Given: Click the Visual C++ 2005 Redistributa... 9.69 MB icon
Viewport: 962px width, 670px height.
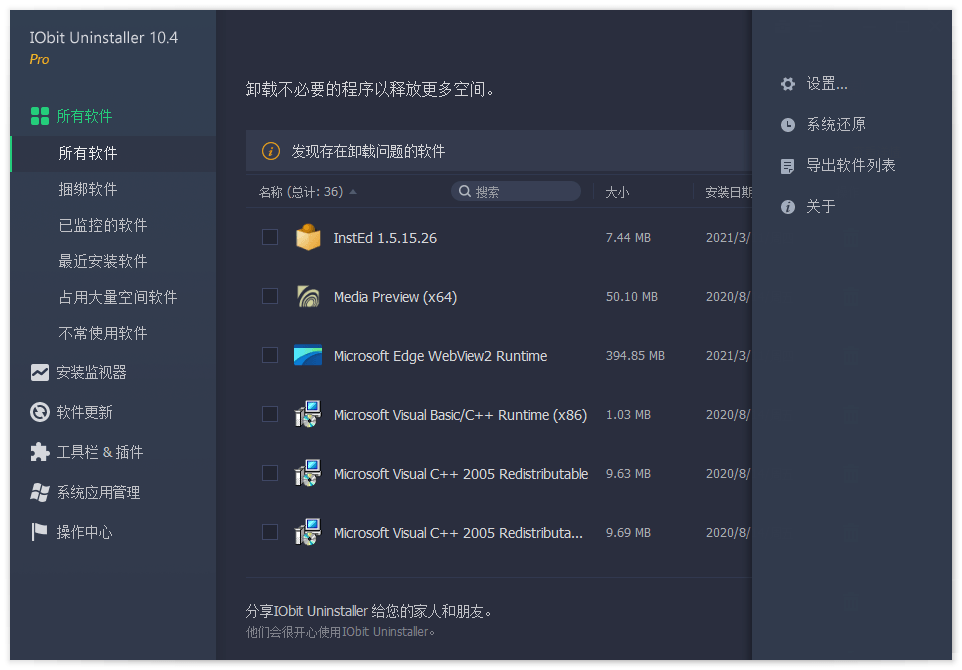Looking at the screenshot, I should [x=308, y=532].
